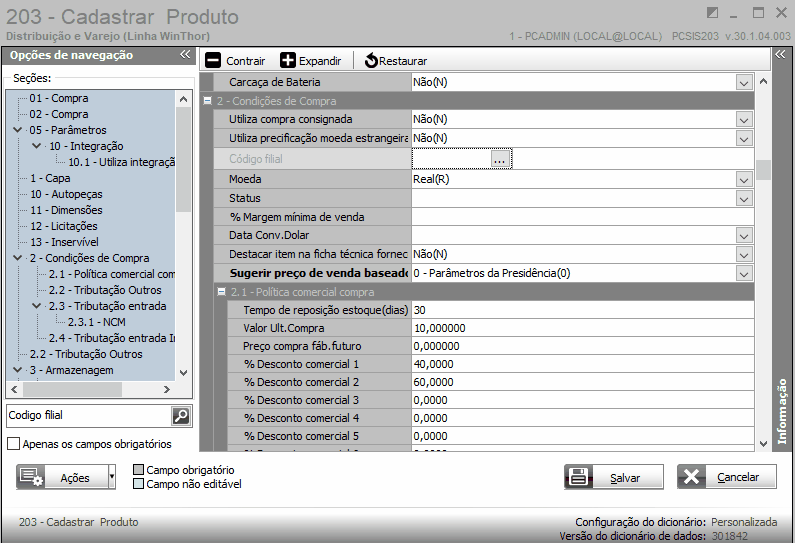
Task: Select 11 - Dimensões in sections tree
Action: click(66, 210)
